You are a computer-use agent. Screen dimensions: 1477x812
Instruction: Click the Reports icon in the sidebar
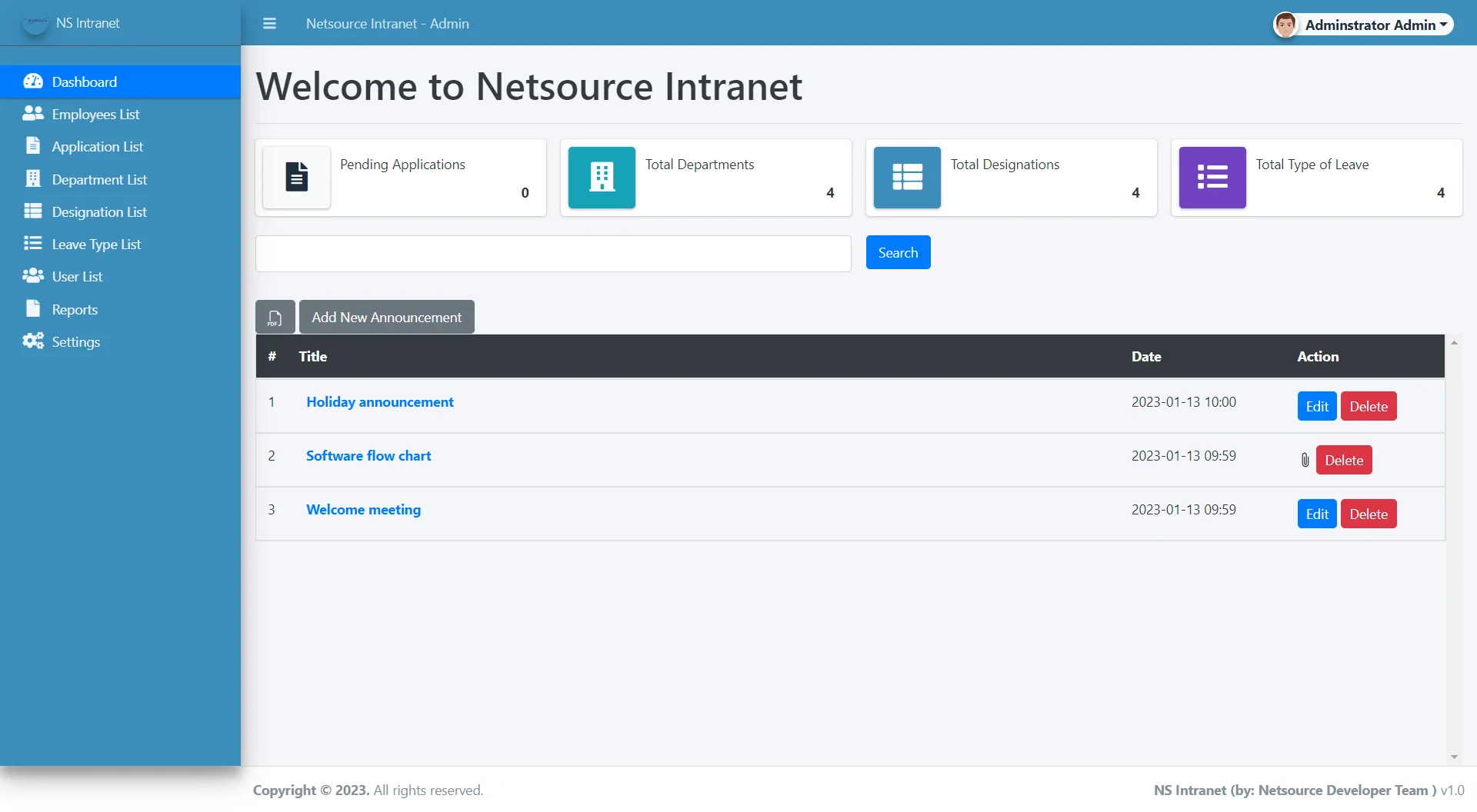pos(33,308)
